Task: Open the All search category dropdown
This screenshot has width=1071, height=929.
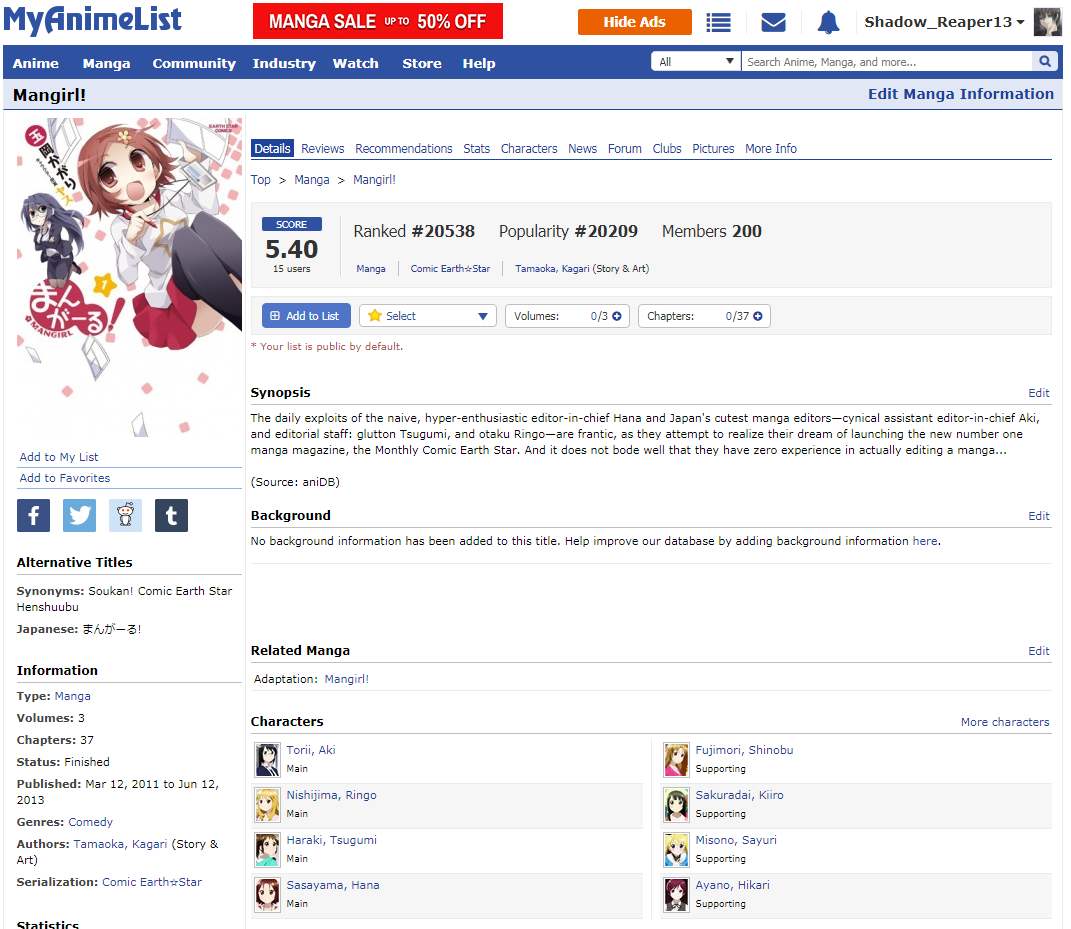Action: 696,62
